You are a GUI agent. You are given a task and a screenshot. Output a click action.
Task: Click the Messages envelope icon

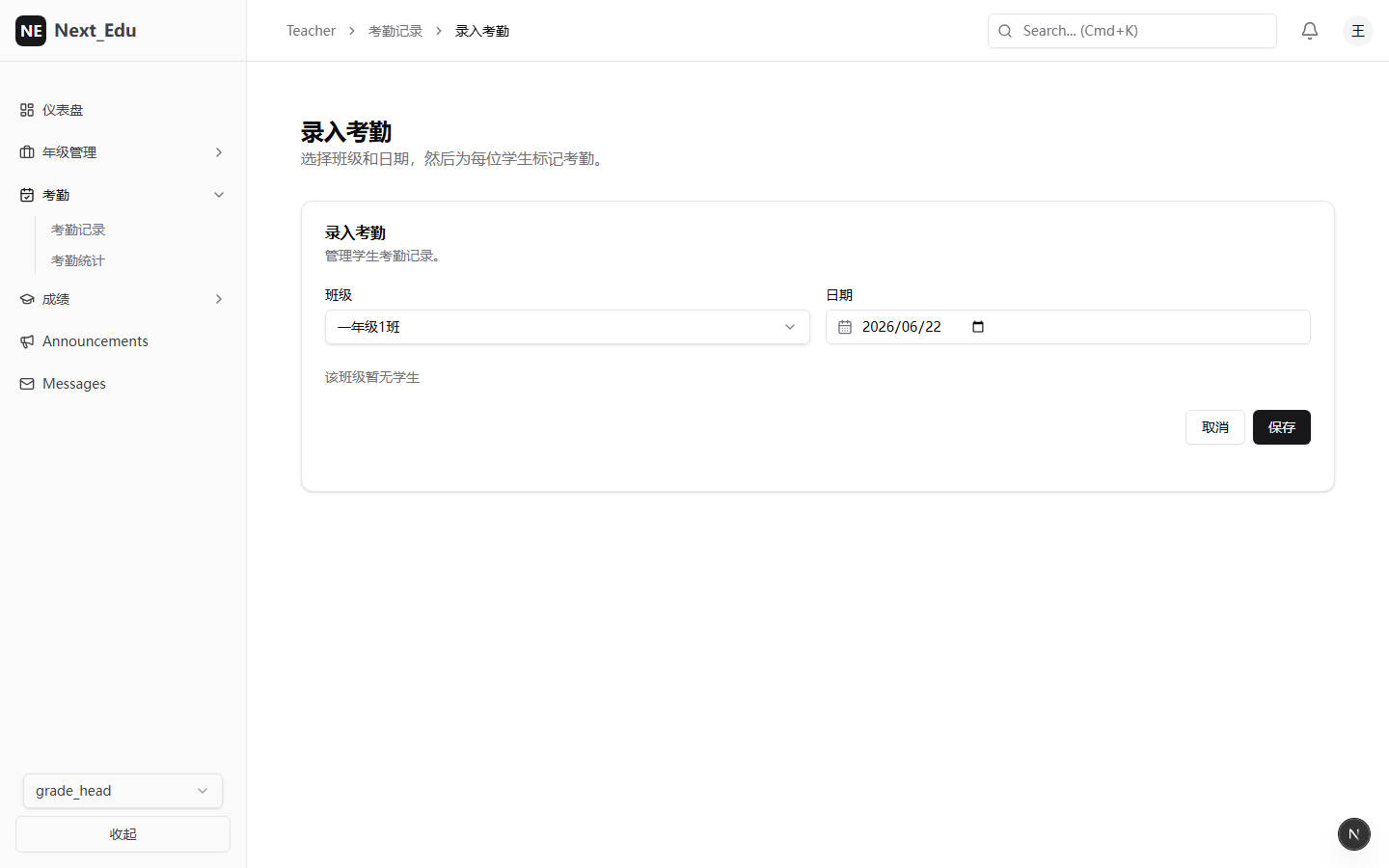pos(27,384)
